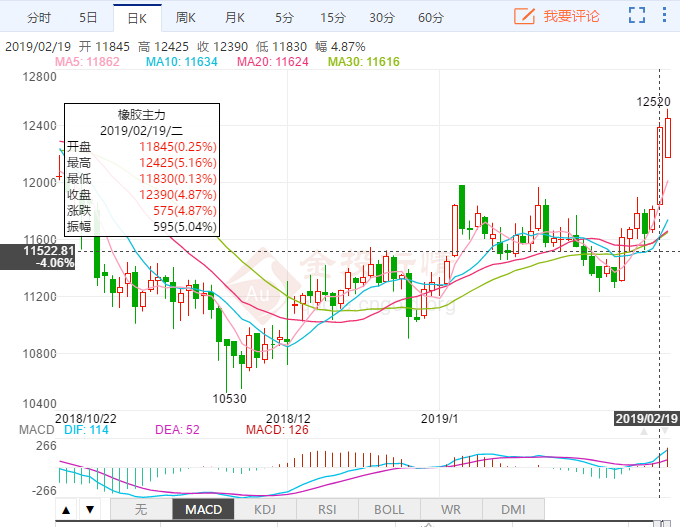The width and height of the screenshot is (692, 527).
Task: Toggle the fullscreen chart icon
Action: [x=637, y=15]
